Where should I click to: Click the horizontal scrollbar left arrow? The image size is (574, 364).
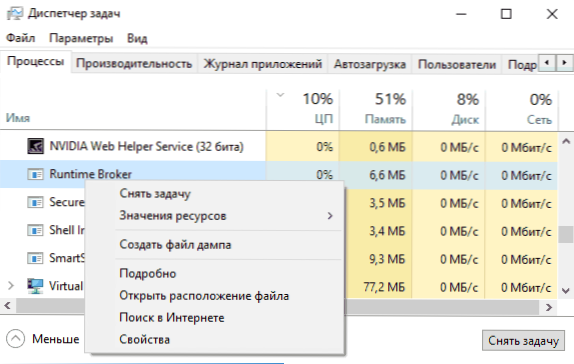[x=7, y=305]
